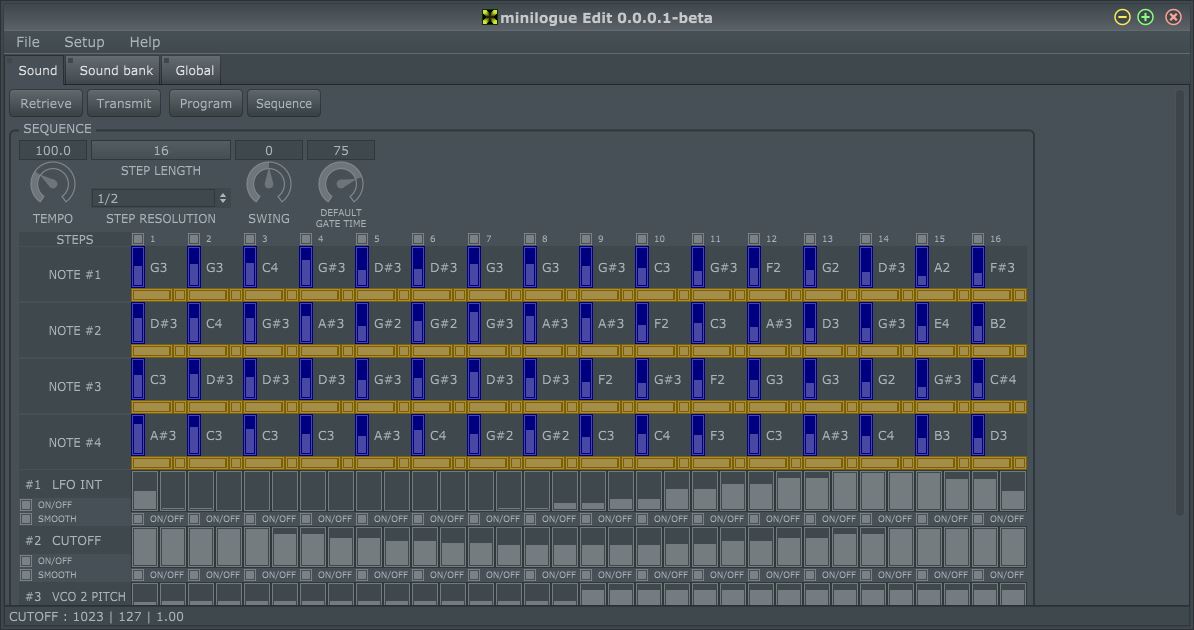
Task: Select the A#3 note at NOTE #4 step 1
Action: (x=163, y=436)
